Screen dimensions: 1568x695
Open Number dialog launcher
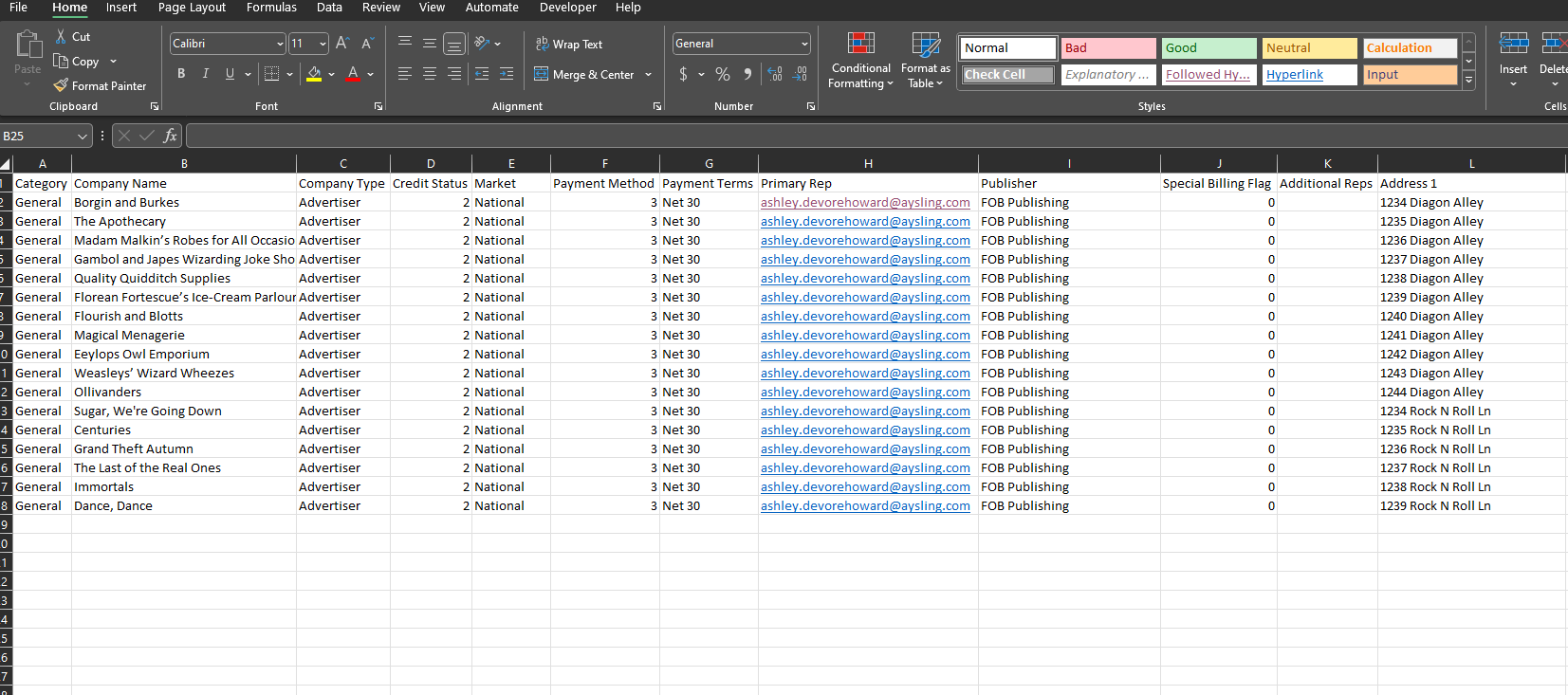pos(811,106)
